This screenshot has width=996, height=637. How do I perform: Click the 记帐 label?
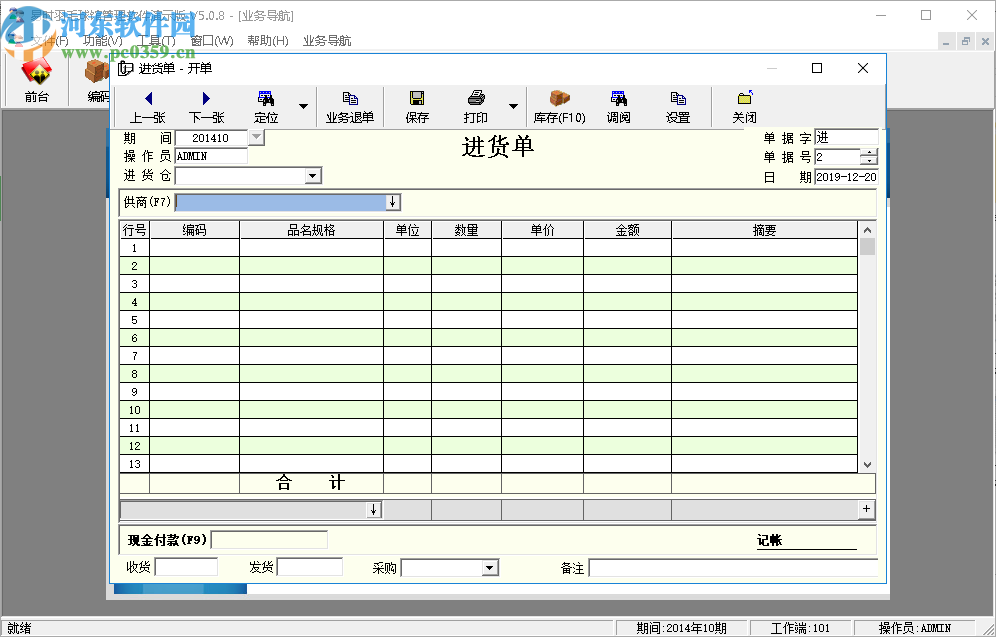click(769, 540)
